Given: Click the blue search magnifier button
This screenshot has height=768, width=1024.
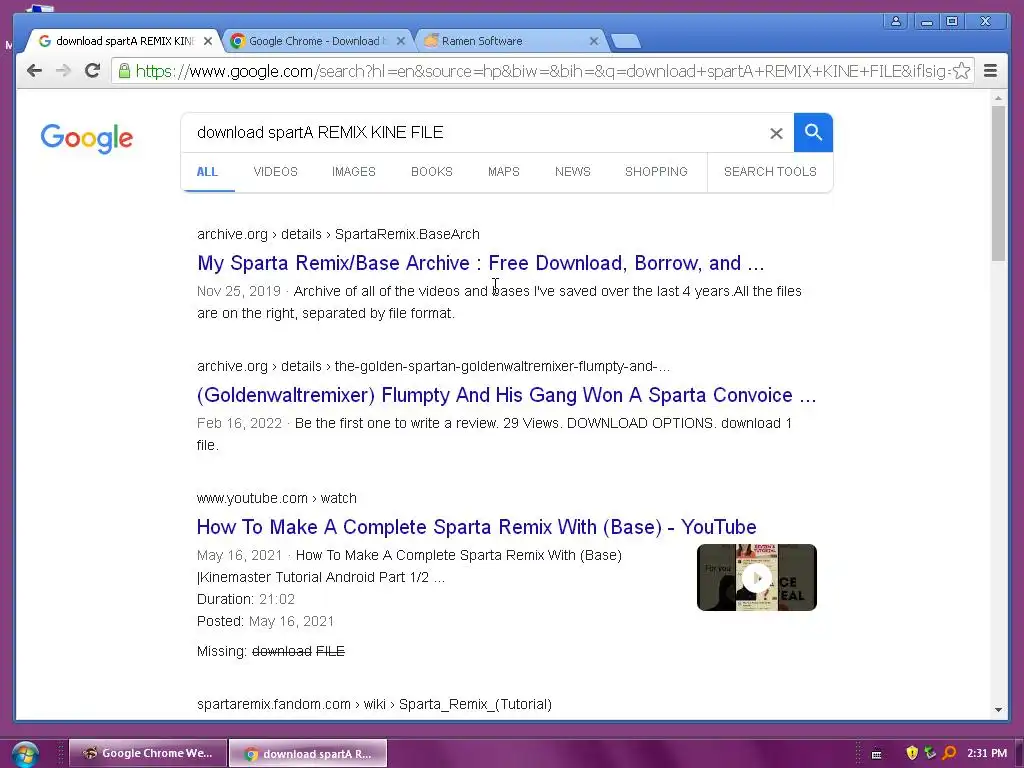Looking at the screenshot, I should (x=813, y=133).
